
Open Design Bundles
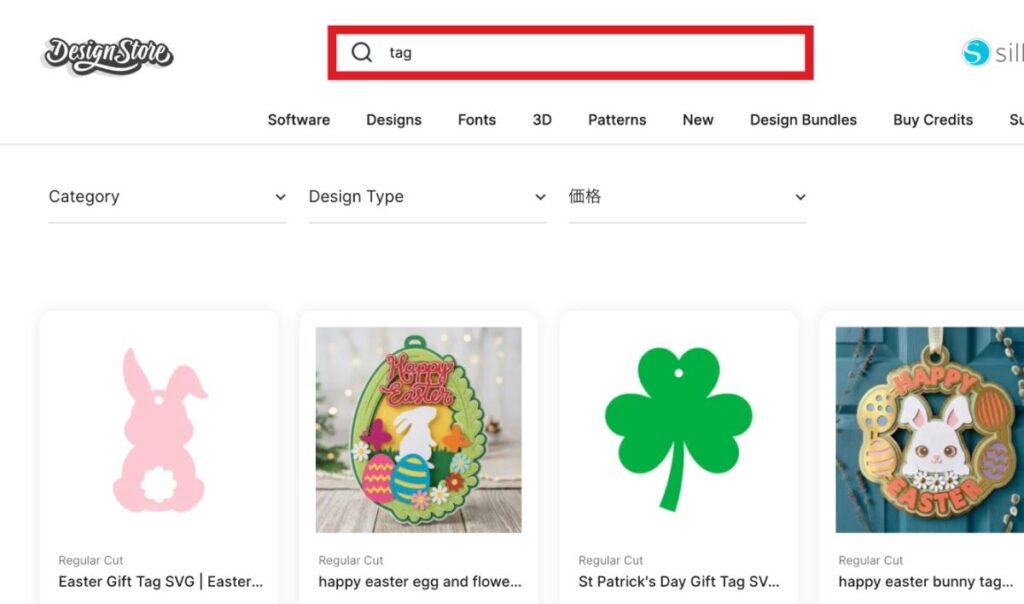click(803, 120)
